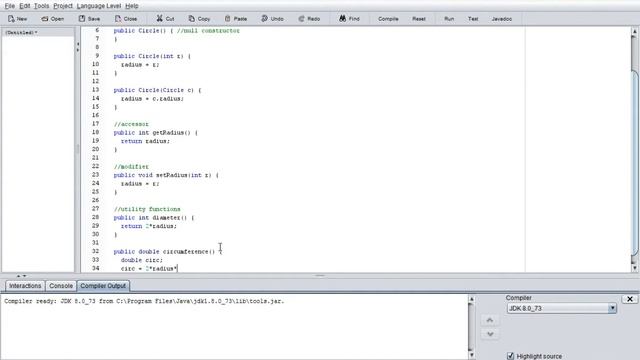The width and height of the screenshot is (640, 360).
Task: Click compiler output scrollbar up arrow
Action: coord(471,299)
